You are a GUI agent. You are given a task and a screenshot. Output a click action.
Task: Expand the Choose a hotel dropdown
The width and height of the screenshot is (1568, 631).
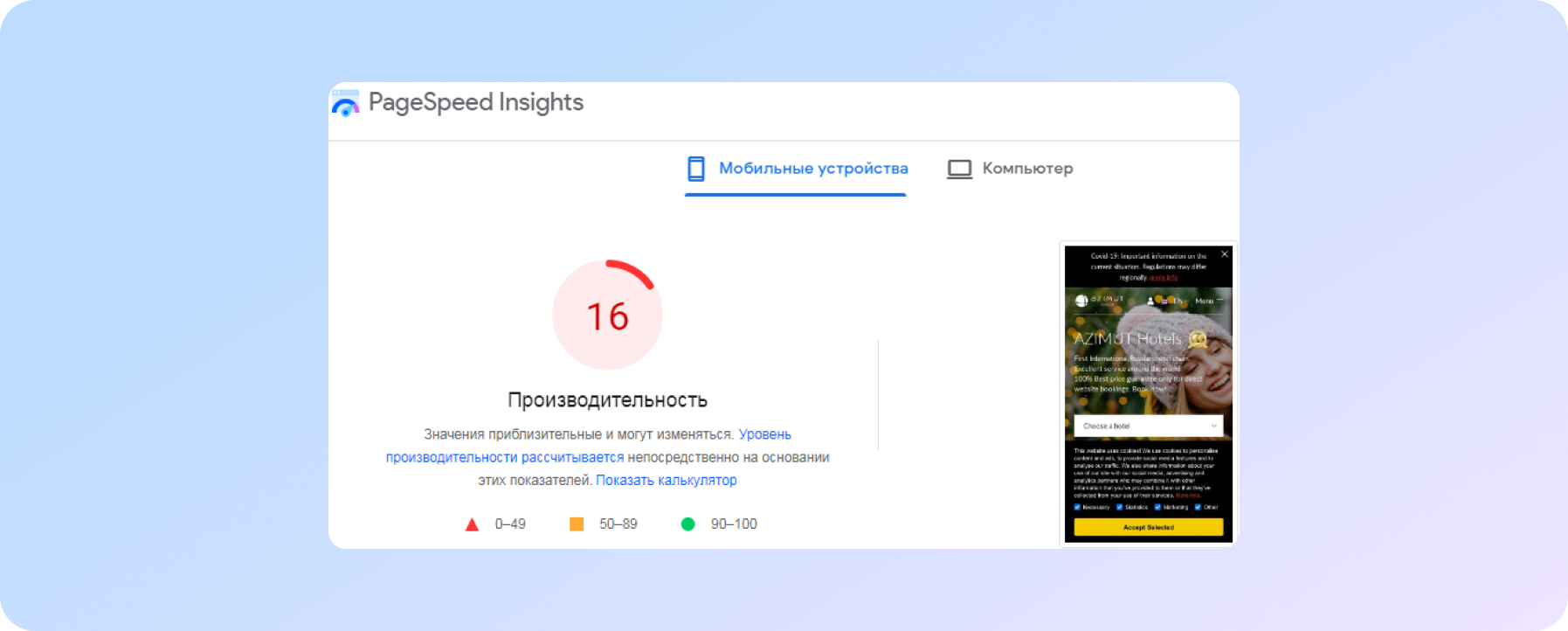[x=1149, y=426]
